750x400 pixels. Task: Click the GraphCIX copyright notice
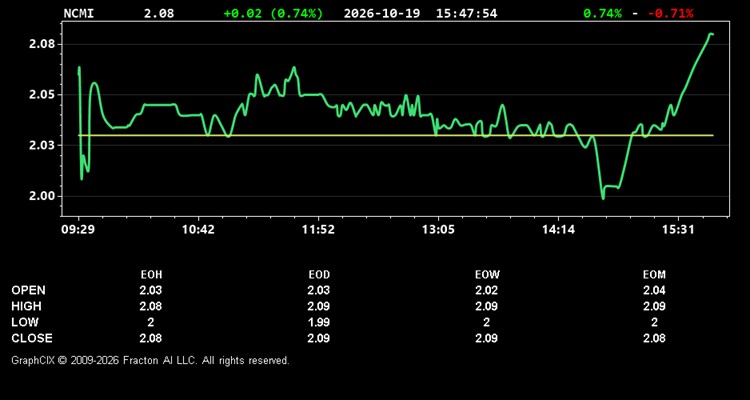[150, 360]
